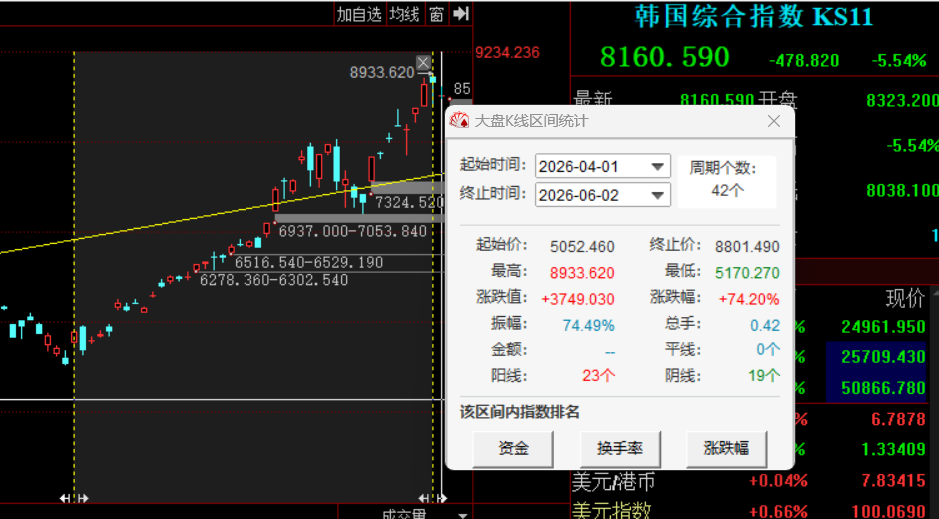Expand the 起始时间 date dropdown
The width and height of the screenshot is (939, 519).
pos(658,166)
